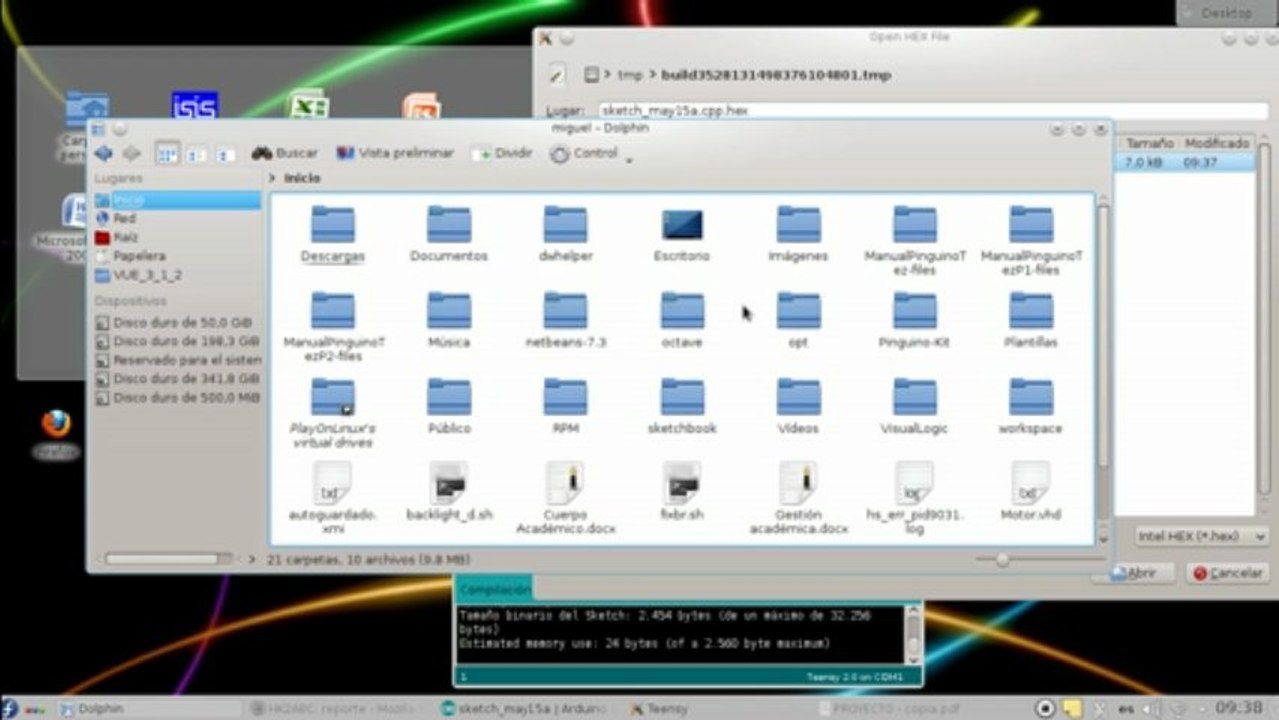The image size is (1279, 720).
Task: Select the Vídeos folder
Action: click(798, 406)
